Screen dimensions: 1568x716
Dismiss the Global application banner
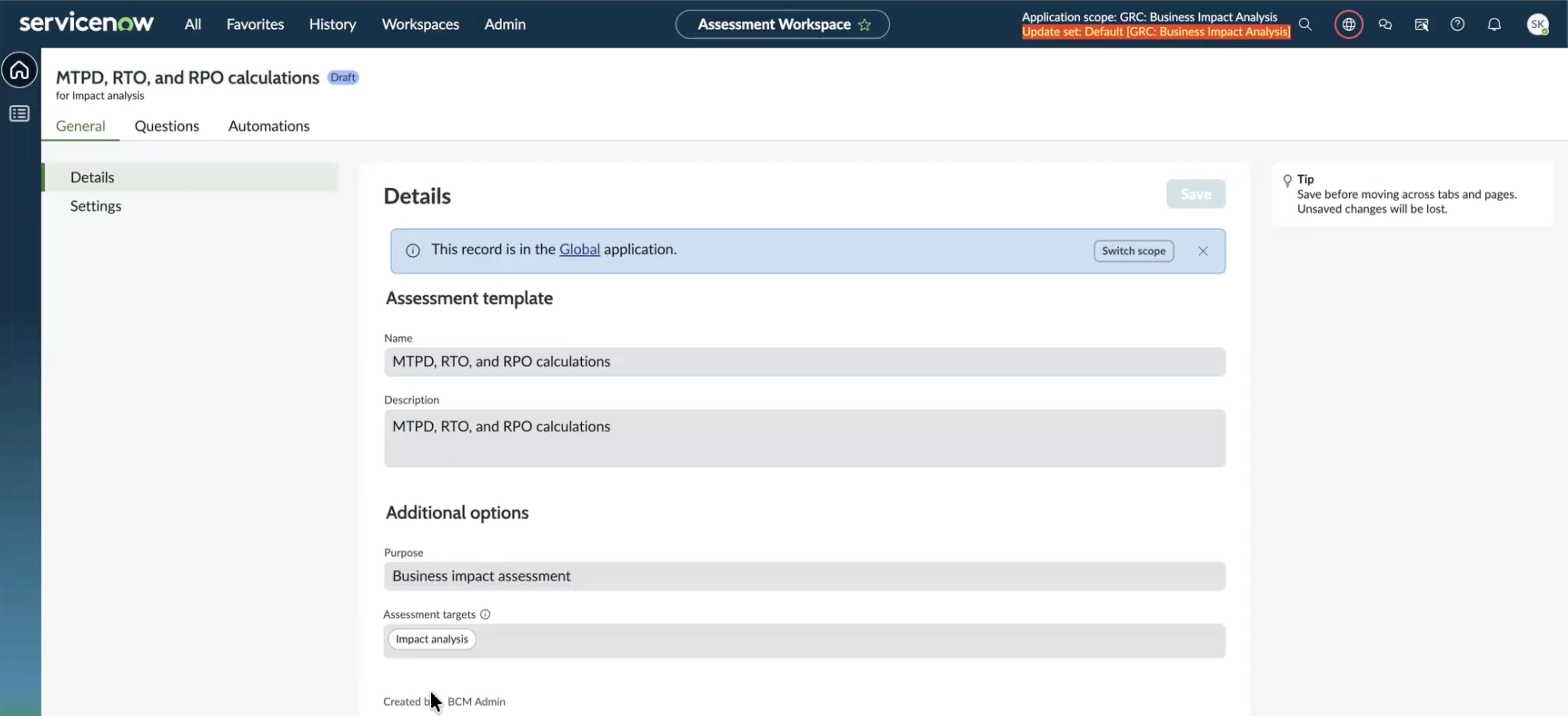tap(1203, 251)
